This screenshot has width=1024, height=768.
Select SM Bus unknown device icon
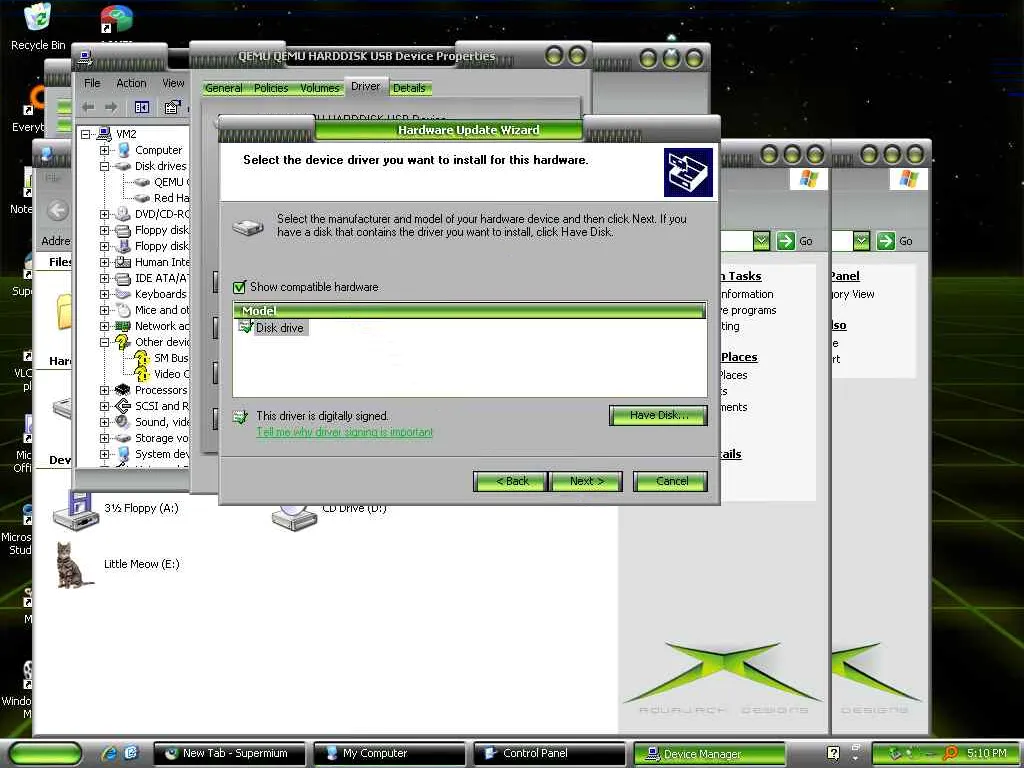142,358
